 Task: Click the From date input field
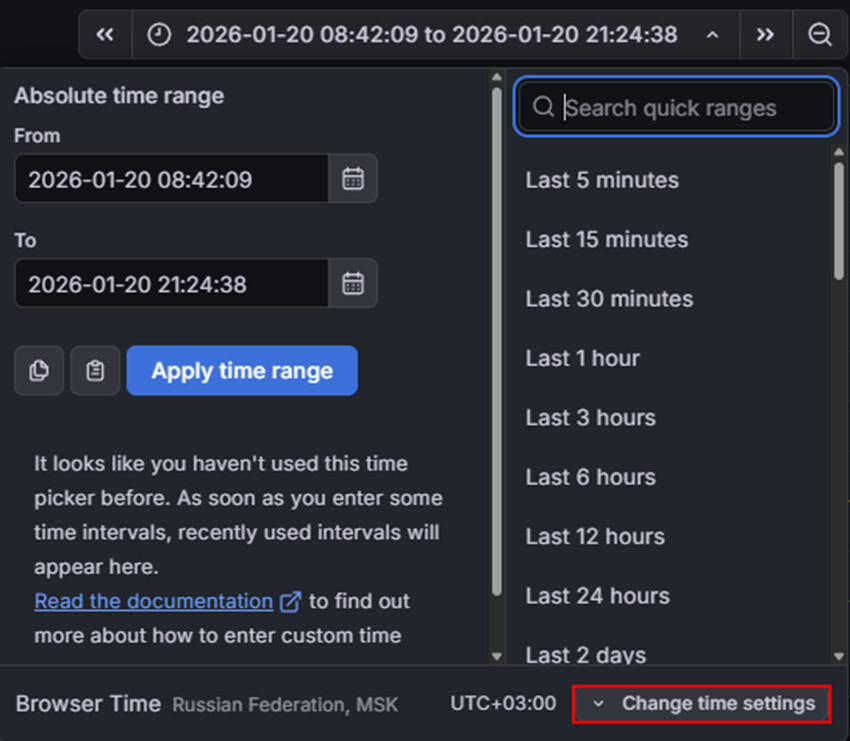172,179
